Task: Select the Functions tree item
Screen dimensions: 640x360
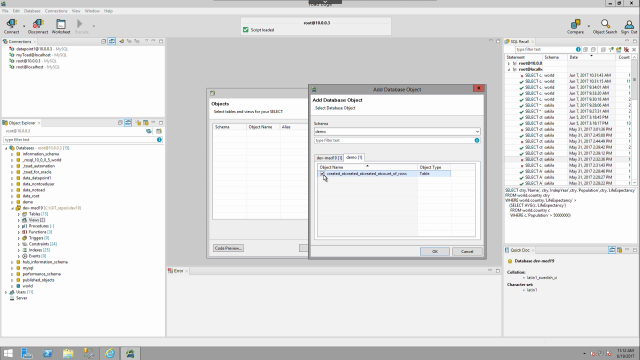Action: click(x=36, y=232)
